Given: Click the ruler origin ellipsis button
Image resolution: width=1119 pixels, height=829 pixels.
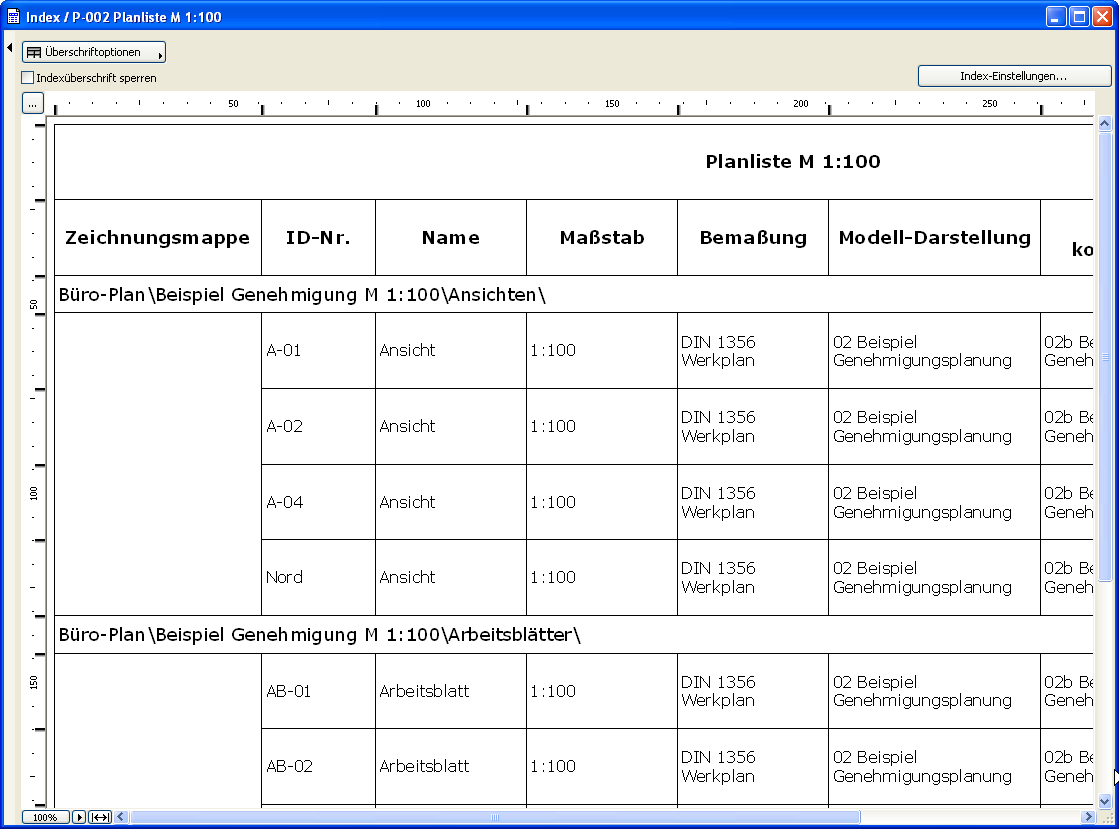Looking at the screenshot, I should click(x=33, y=103).
